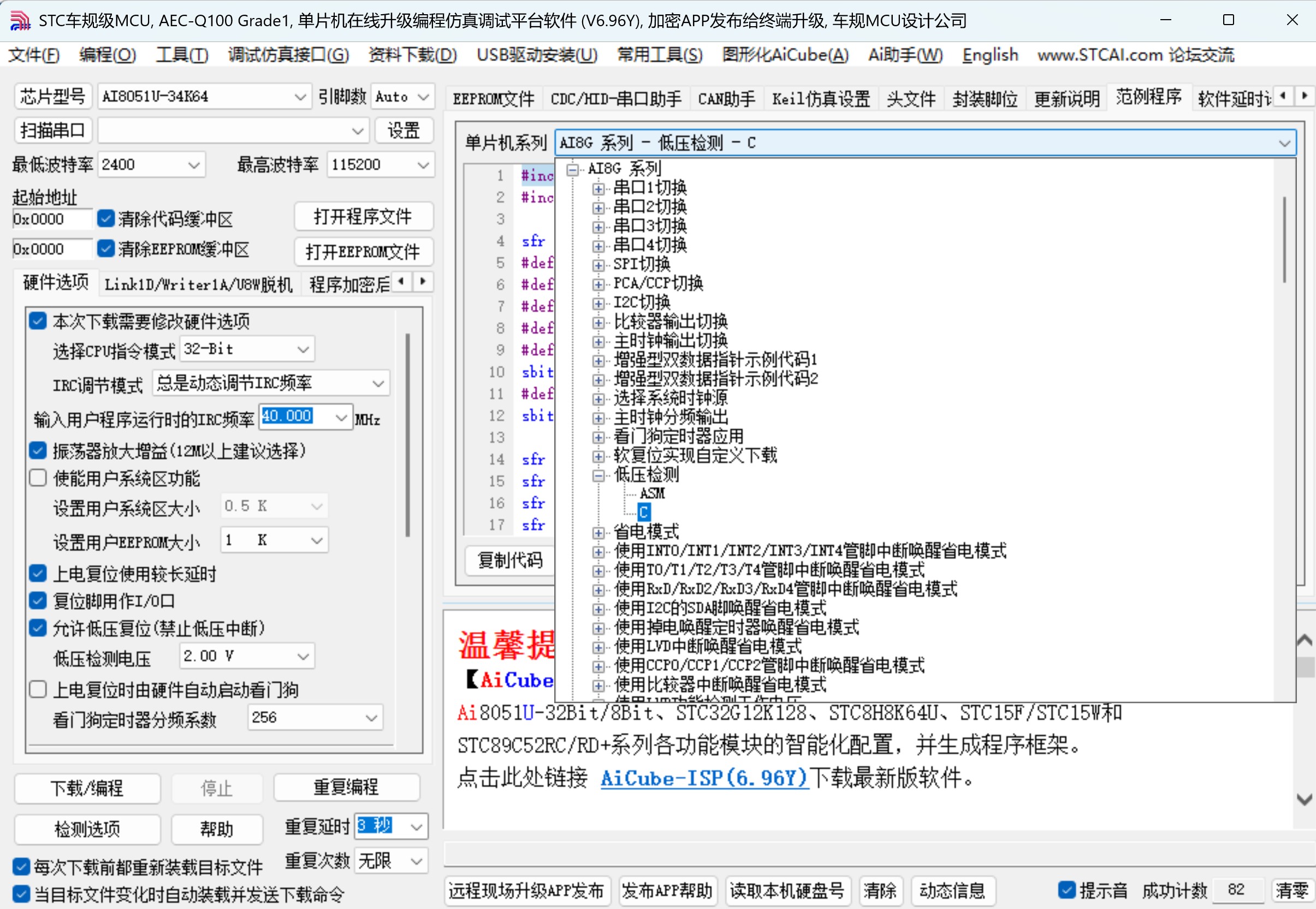Select C item under 低压检测
Image resolution: width=1316 pixels, height=909 pixels.
click(x=643, y=512)
